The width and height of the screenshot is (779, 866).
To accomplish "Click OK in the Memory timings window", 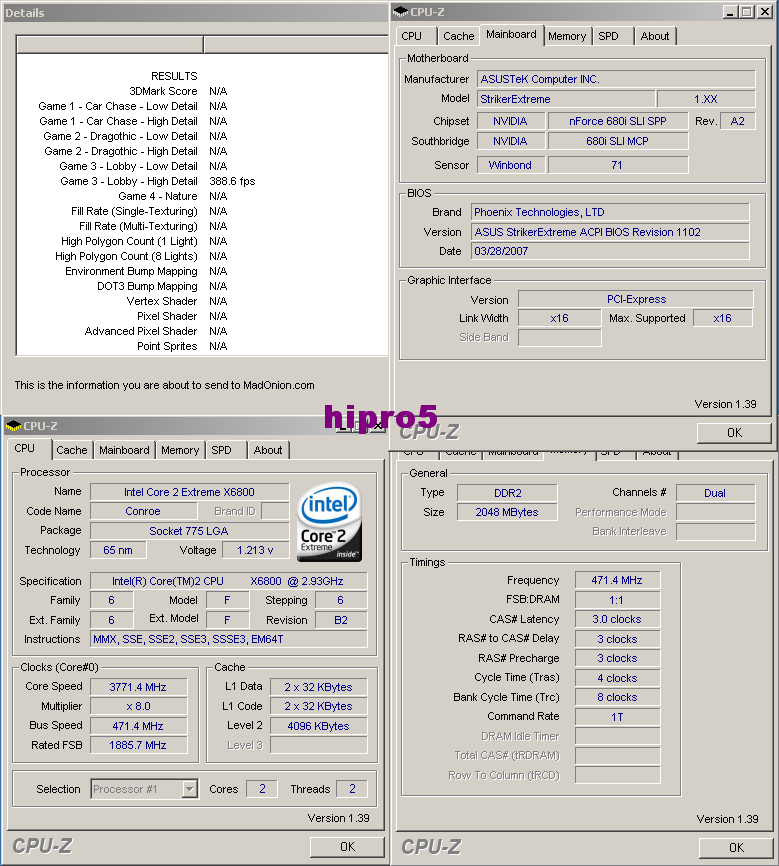I will [736, 847].
